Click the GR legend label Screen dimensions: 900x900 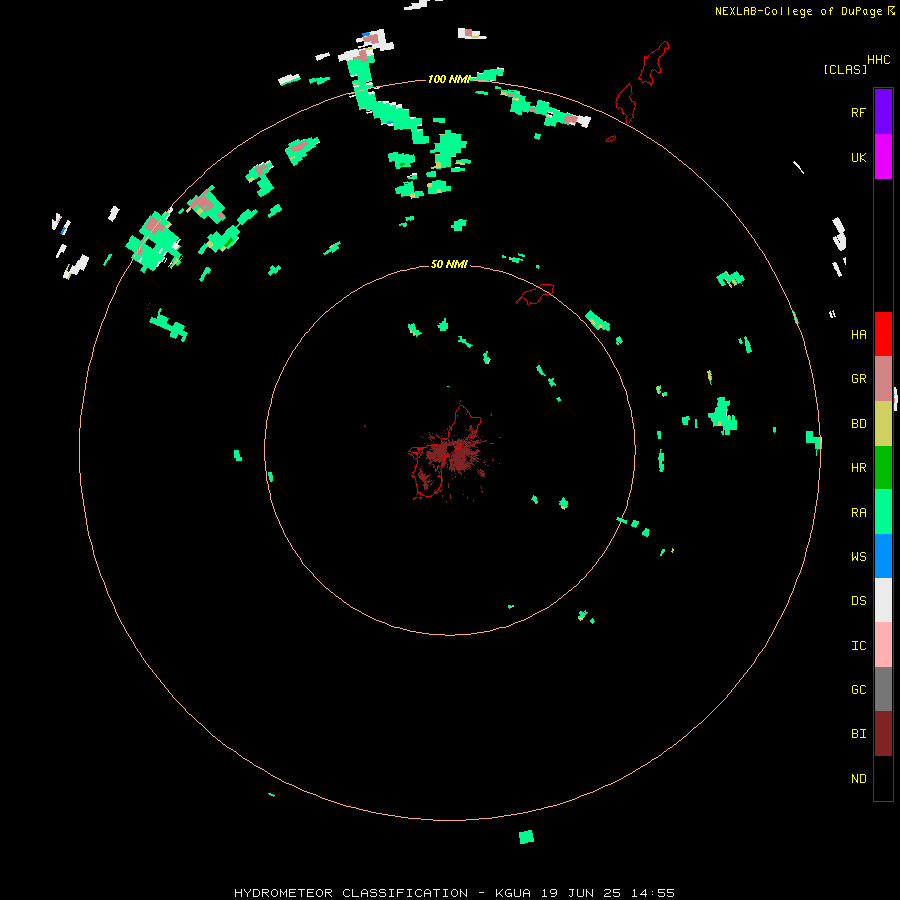pyautogui.click(x=858, y=379)
